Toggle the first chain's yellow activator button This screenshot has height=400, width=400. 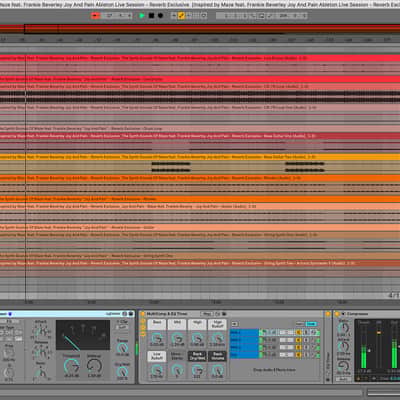298,332
